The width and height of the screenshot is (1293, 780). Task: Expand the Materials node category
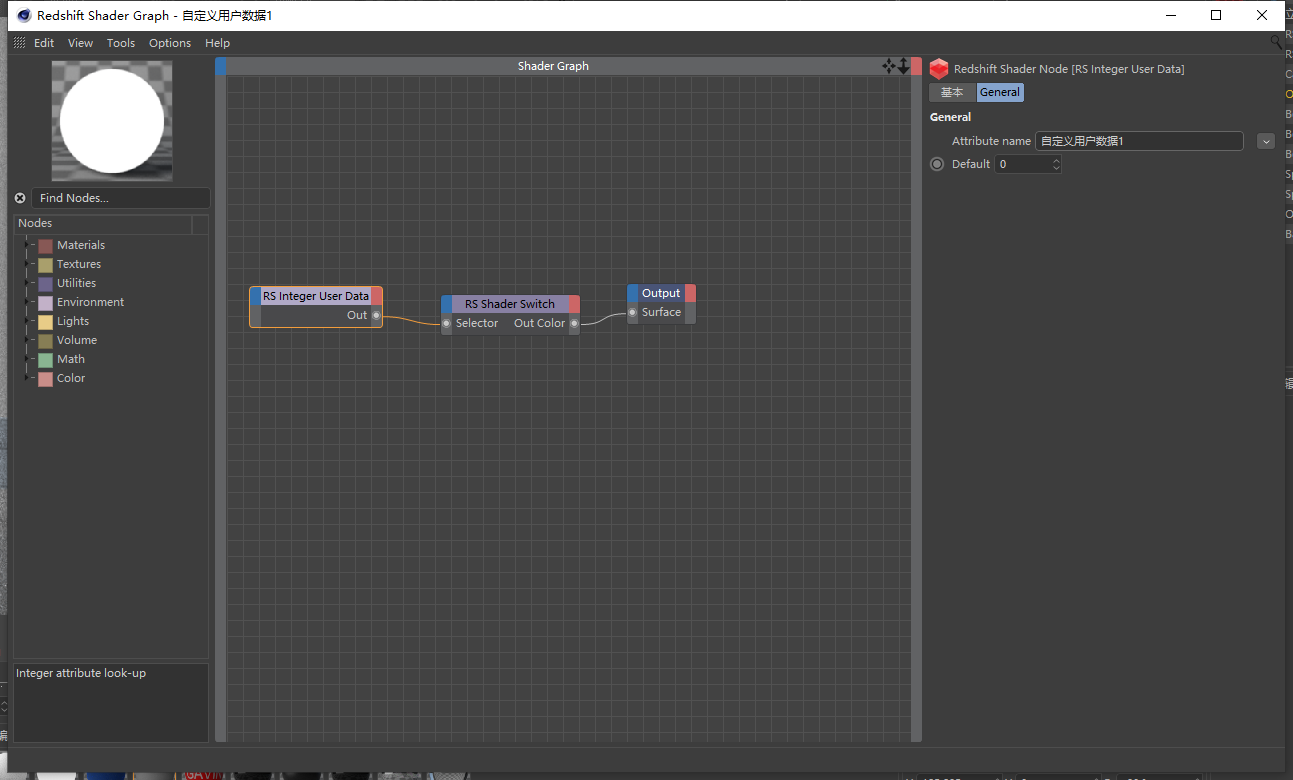28,245
